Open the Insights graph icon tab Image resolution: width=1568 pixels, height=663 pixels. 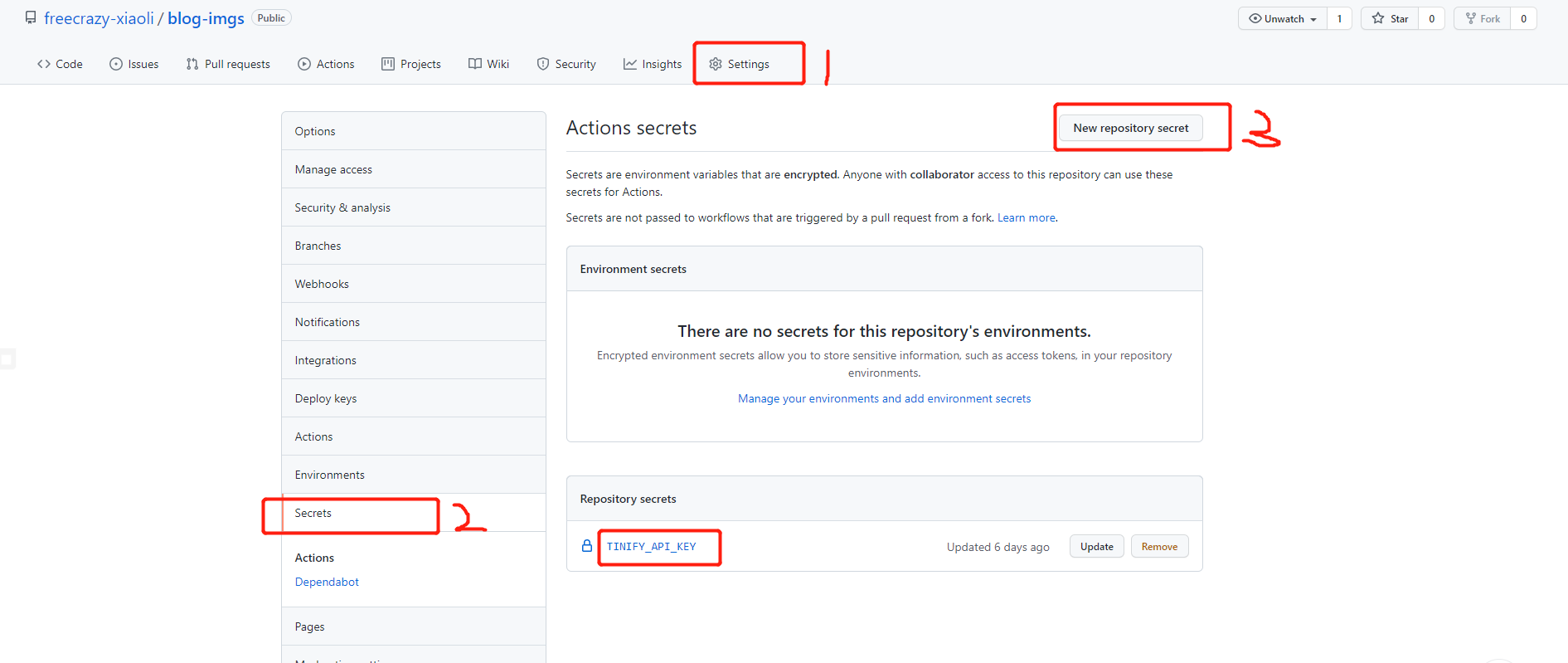click(630, 64)
